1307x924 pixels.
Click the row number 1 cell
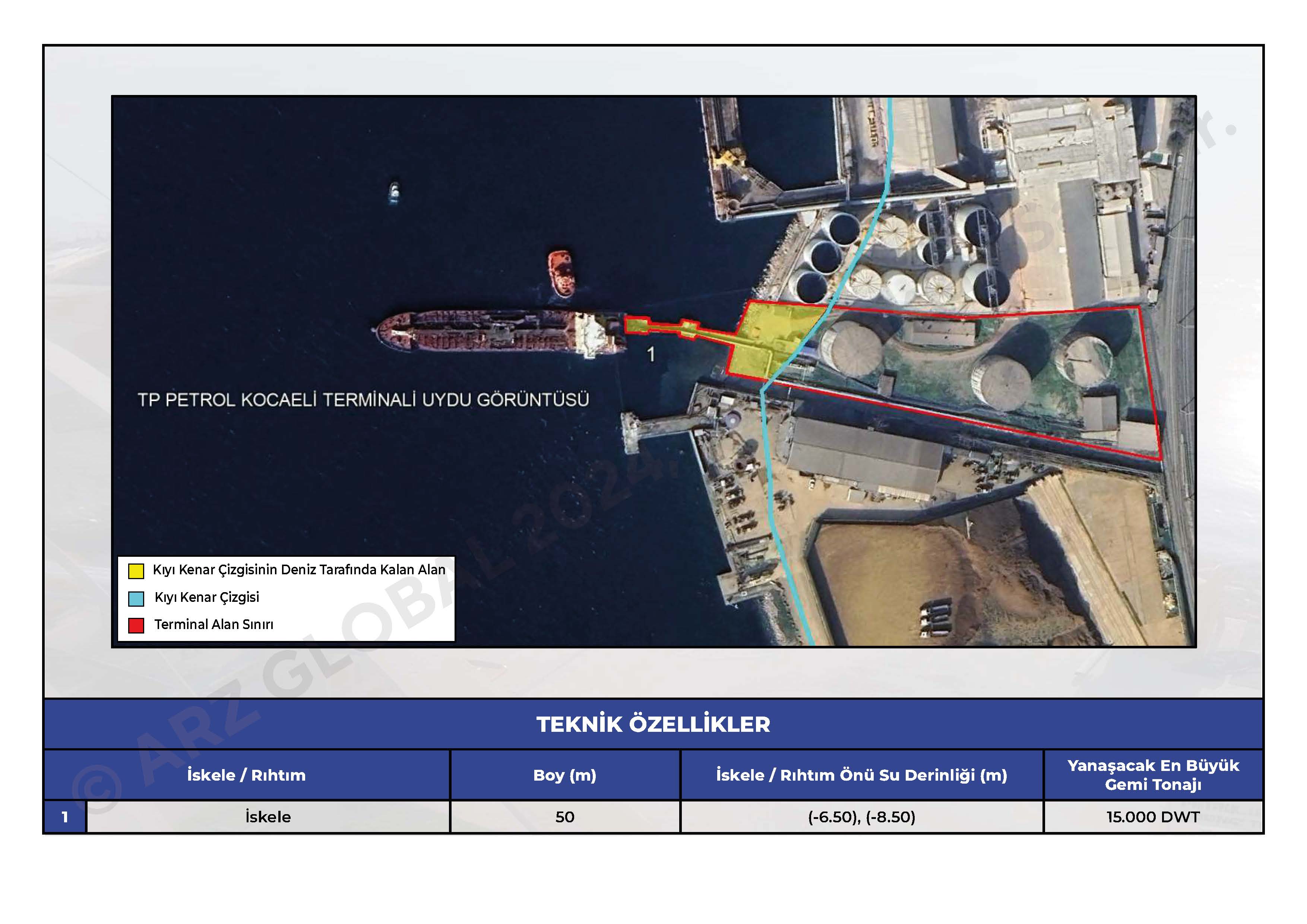coord(65,817)
